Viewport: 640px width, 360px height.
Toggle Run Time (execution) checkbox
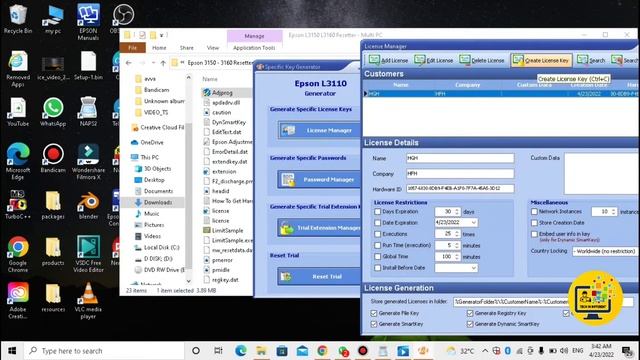[378, 245]
